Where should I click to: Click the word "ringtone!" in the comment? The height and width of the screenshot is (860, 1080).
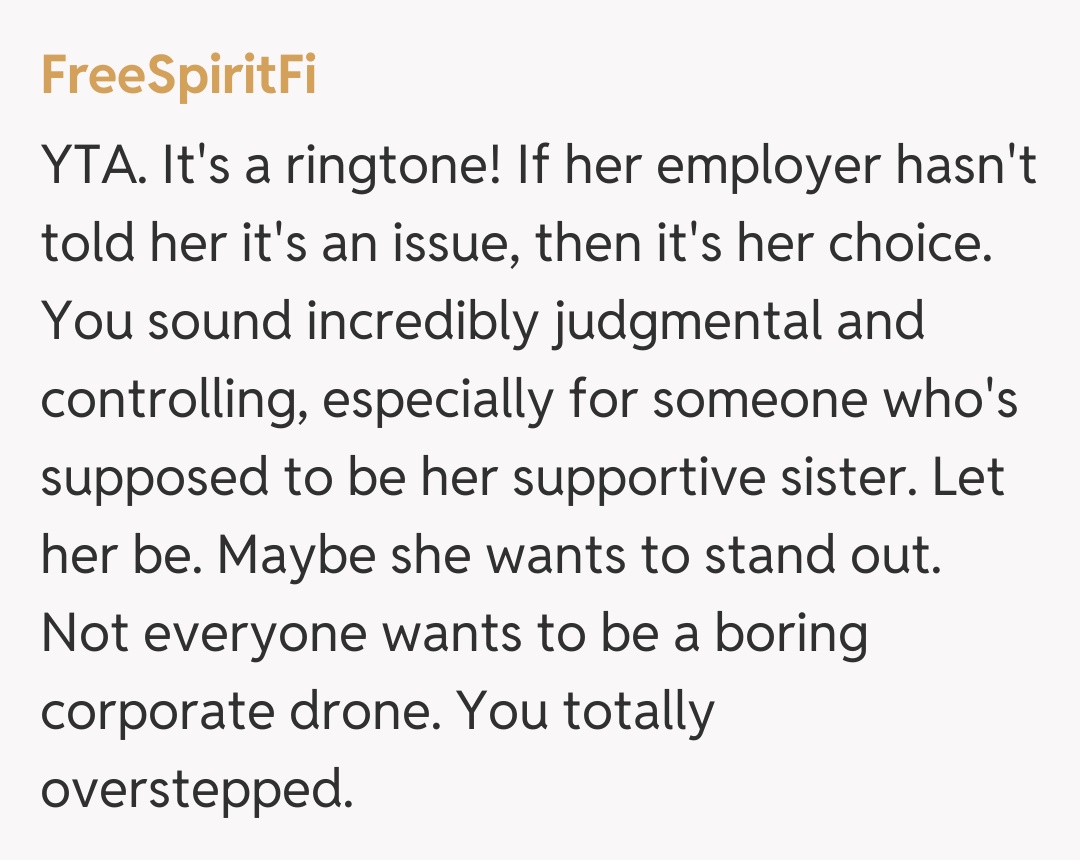(x=392, y=166)
